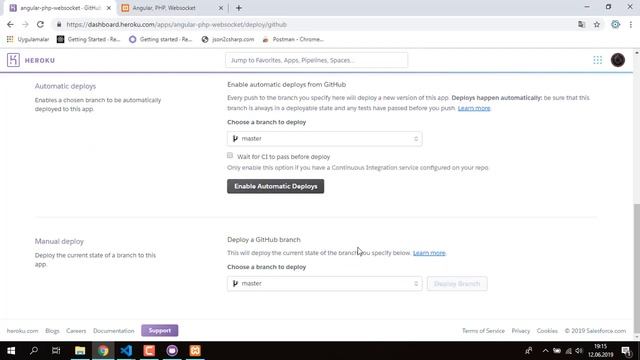Close the Angular, PHP, Websocket tab
This screenshot has height=360, width=640.
click(221, 8)
